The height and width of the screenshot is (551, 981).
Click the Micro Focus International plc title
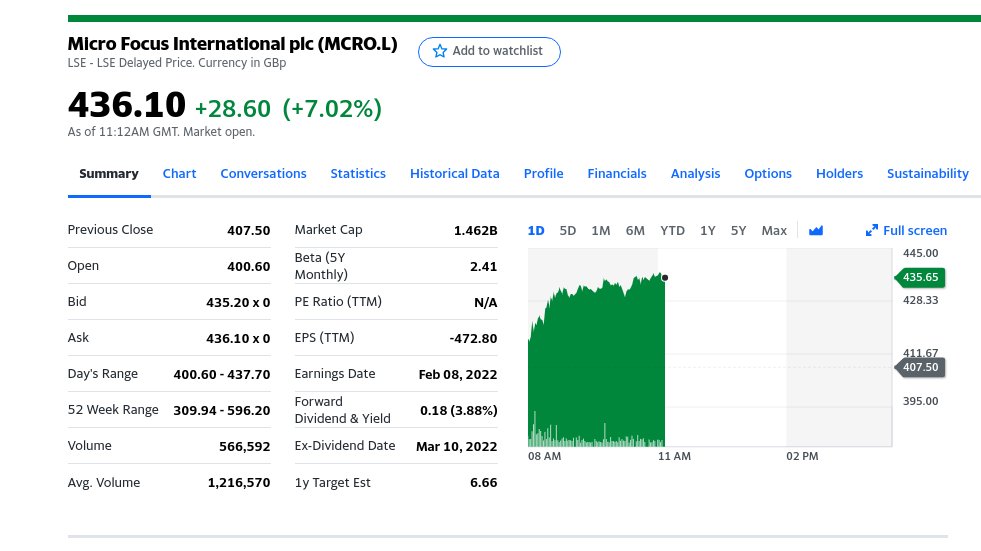click(x=232, y=44)
